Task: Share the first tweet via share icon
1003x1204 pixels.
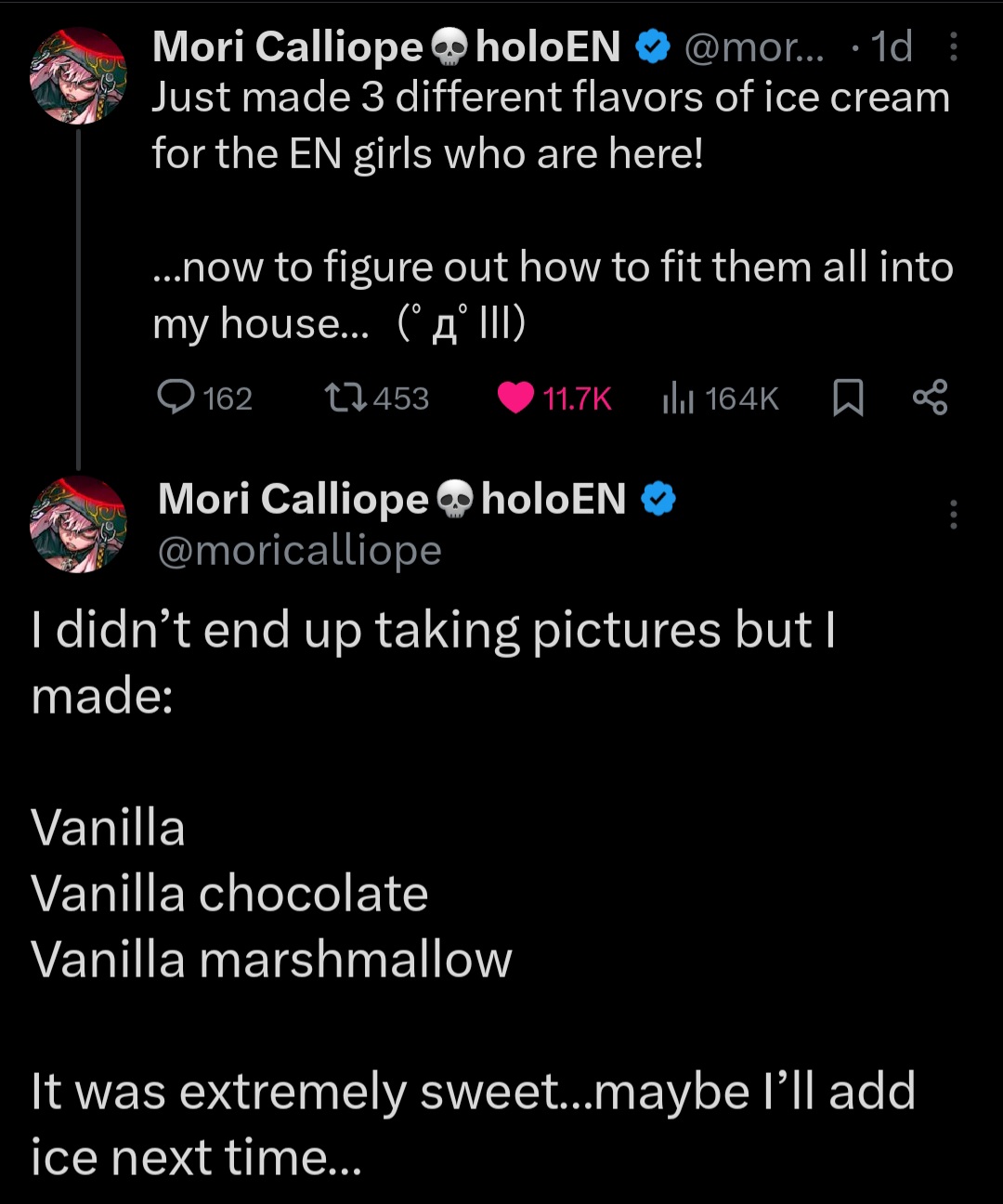Action: pos(930,398)
